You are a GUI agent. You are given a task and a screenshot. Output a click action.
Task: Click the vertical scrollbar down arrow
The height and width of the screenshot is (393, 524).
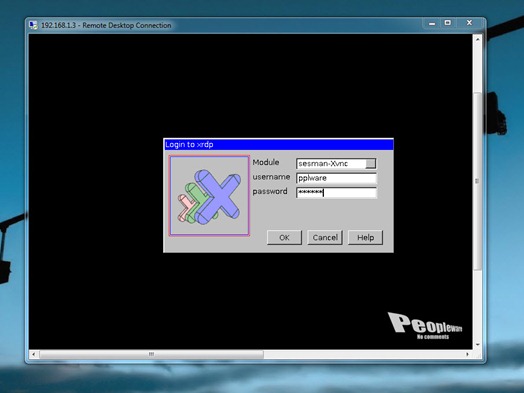point(478,345)
